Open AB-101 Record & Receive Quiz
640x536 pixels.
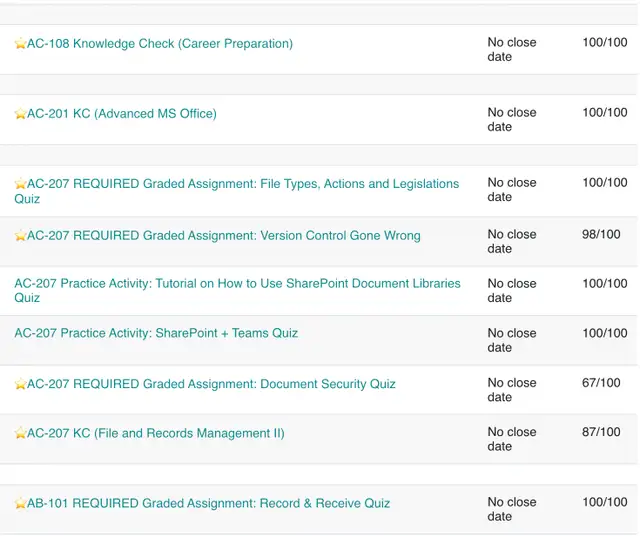208,503
